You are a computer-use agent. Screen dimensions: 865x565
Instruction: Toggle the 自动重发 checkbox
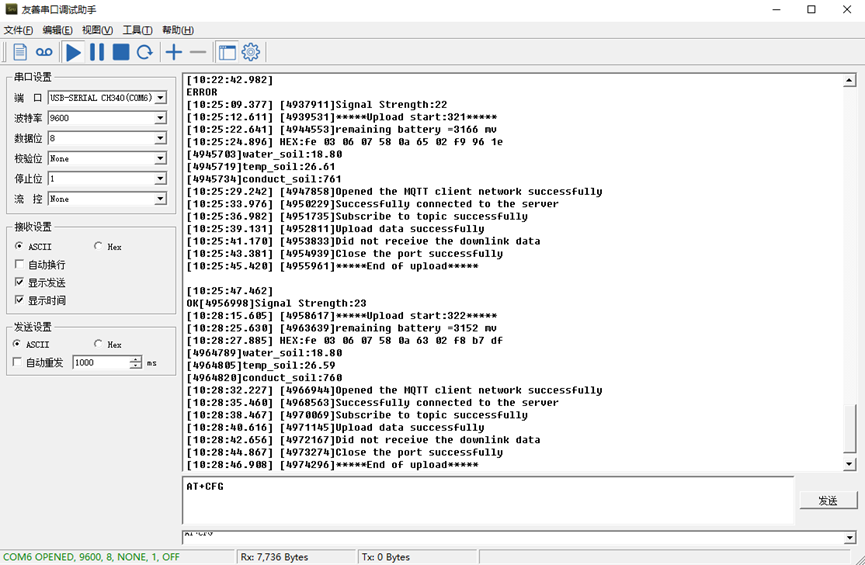point(17,362)
